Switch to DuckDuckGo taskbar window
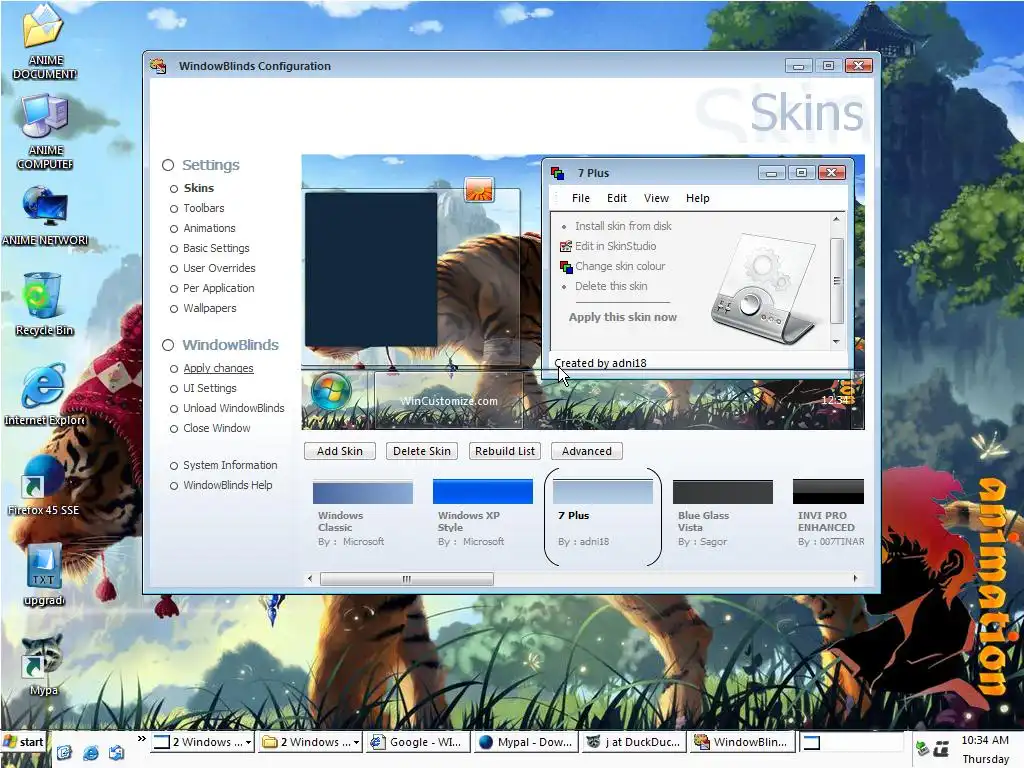 (x=633, y=743)
